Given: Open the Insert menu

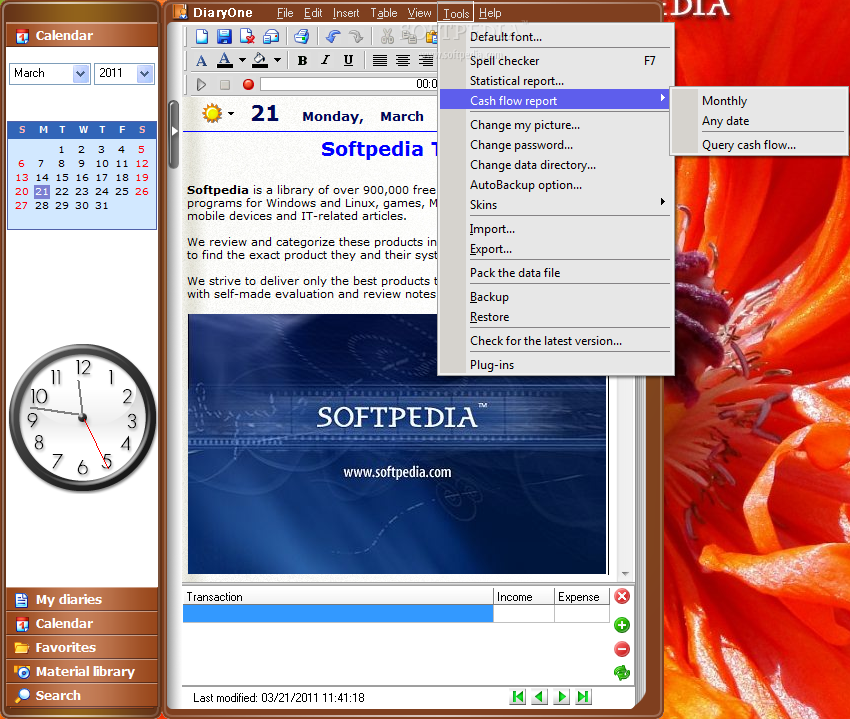Looking at the screenshot, I should pos(346,13).
